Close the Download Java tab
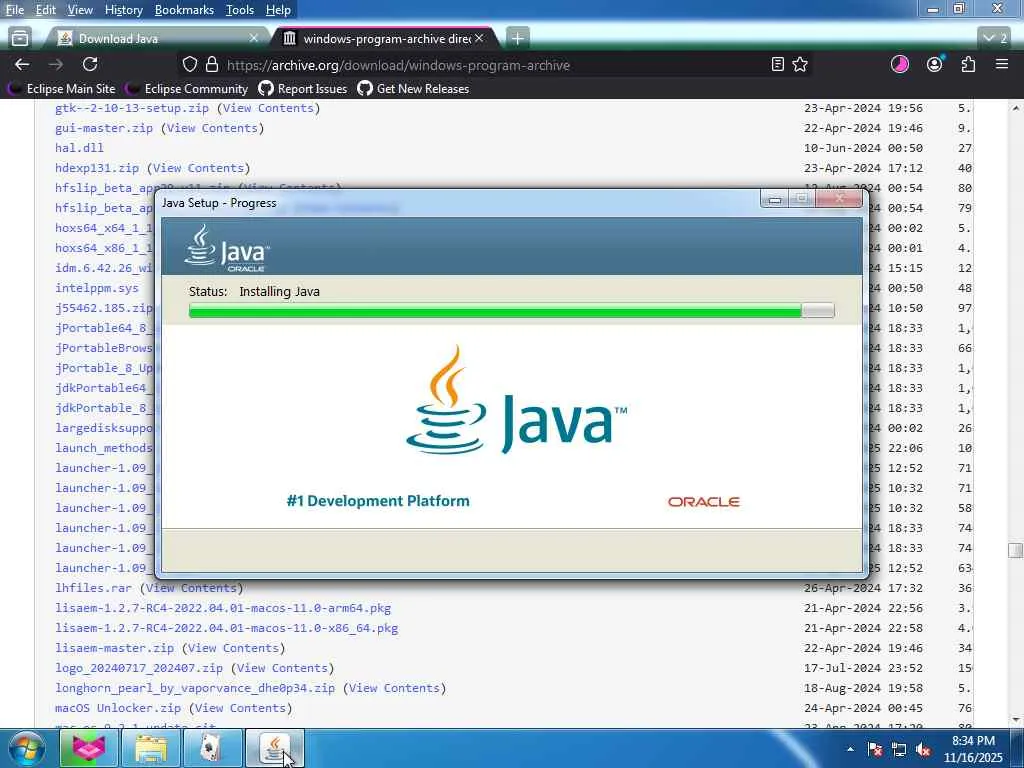1024x768 pixels. point(253,39)
